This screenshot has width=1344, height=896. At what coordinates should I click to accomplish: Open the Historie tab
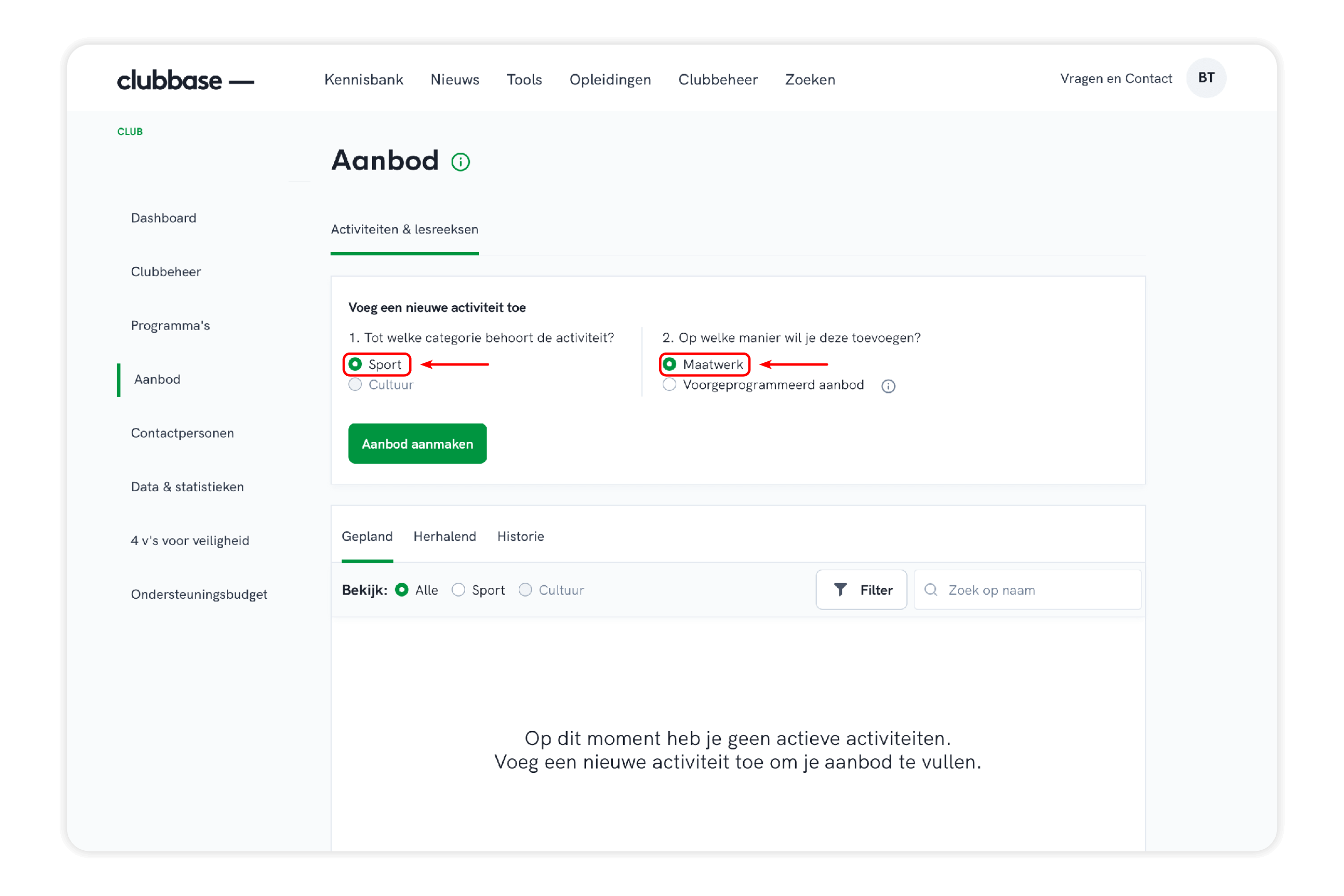[x=520, y=536]
